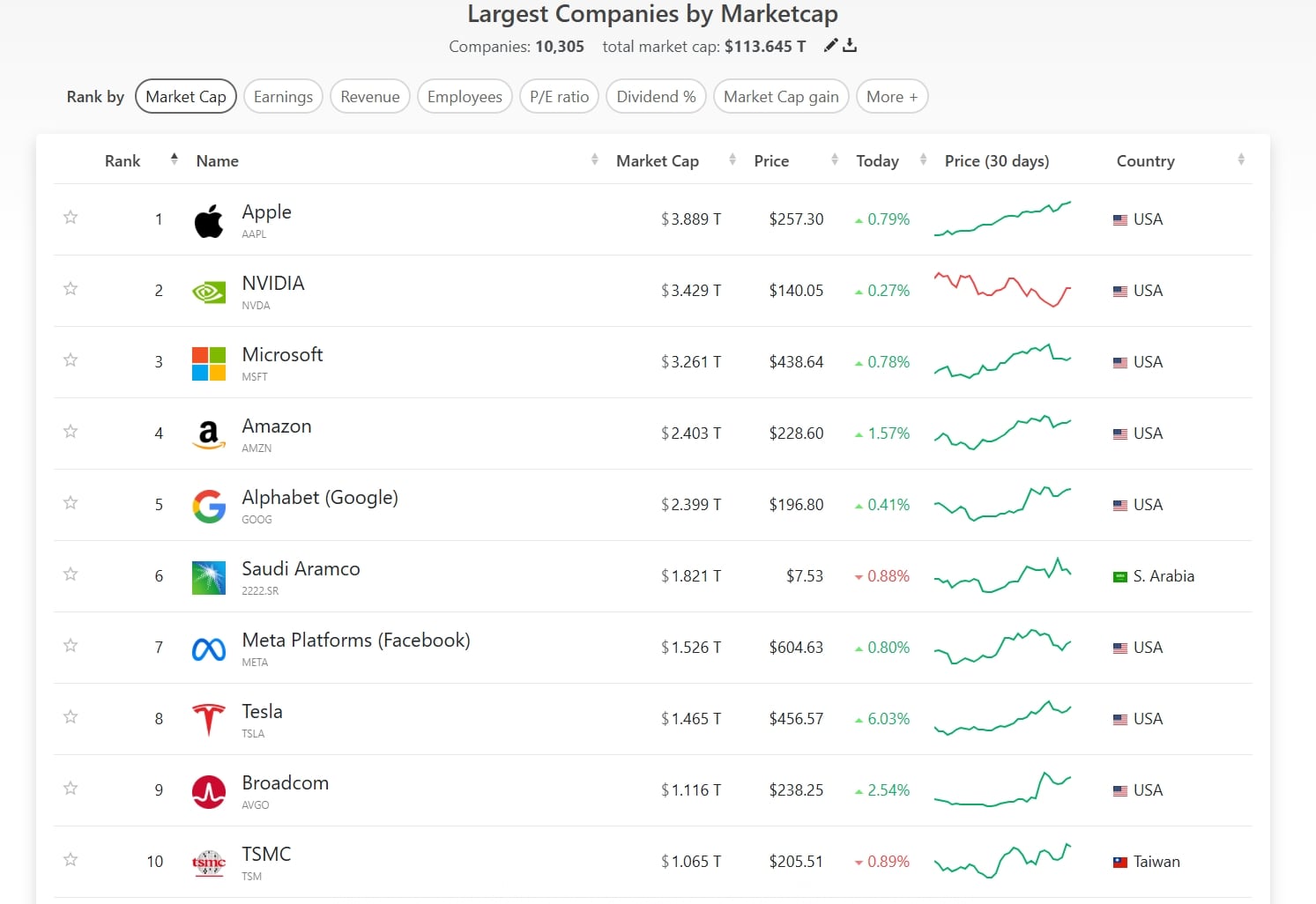The height and width of the screenshot is (904, 1316).
Task: Rank companies by Dividend %
Action: 656,97
